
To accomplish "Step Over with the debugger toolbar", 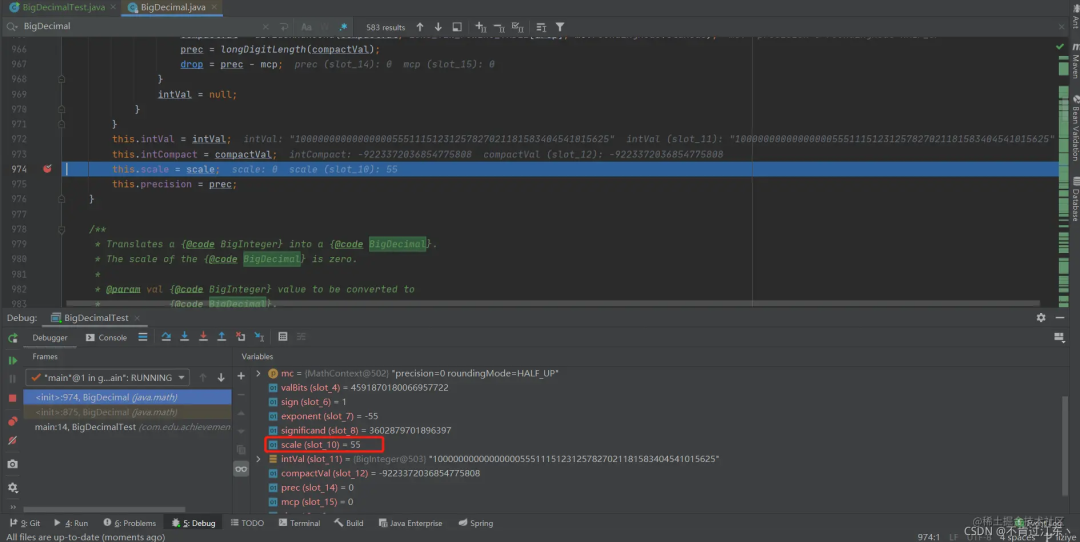I will pos(166,337).
